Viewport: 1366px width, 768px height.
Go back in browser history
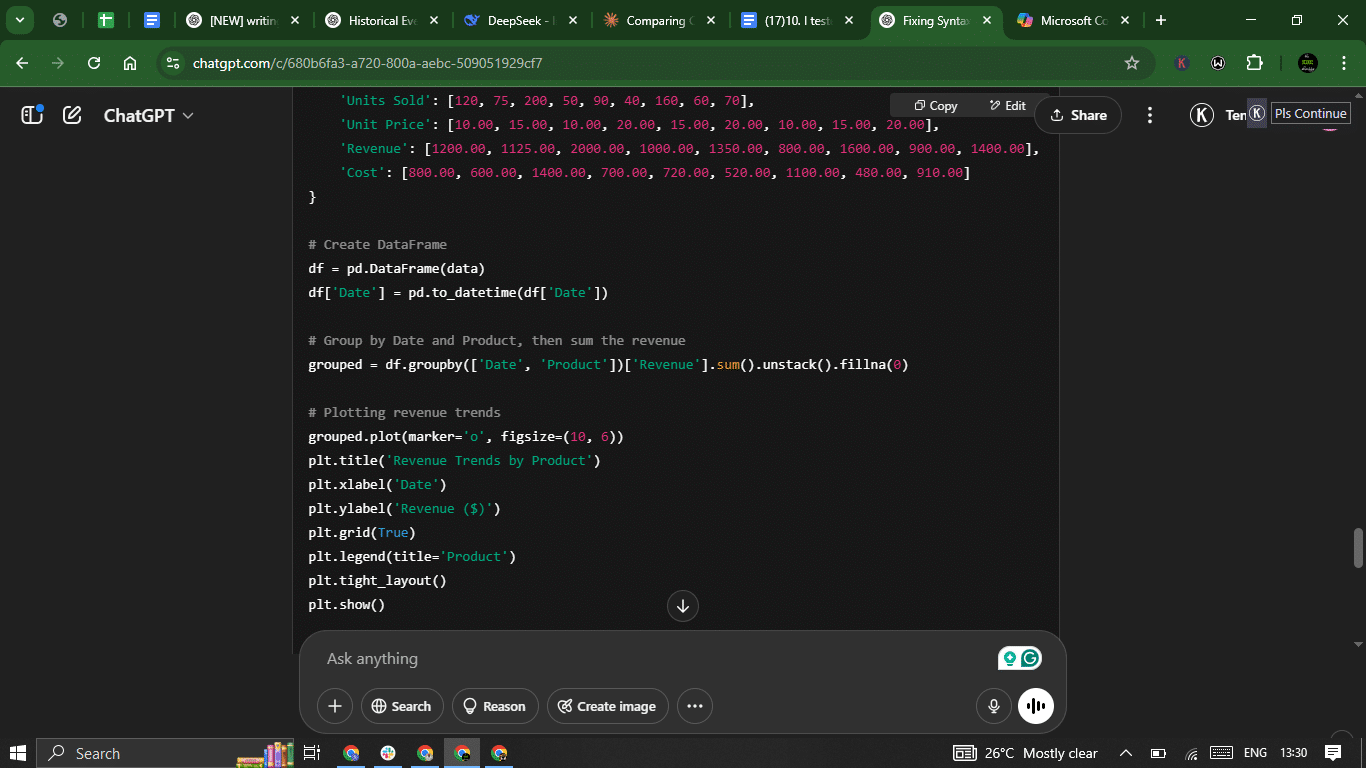[22, 63]
